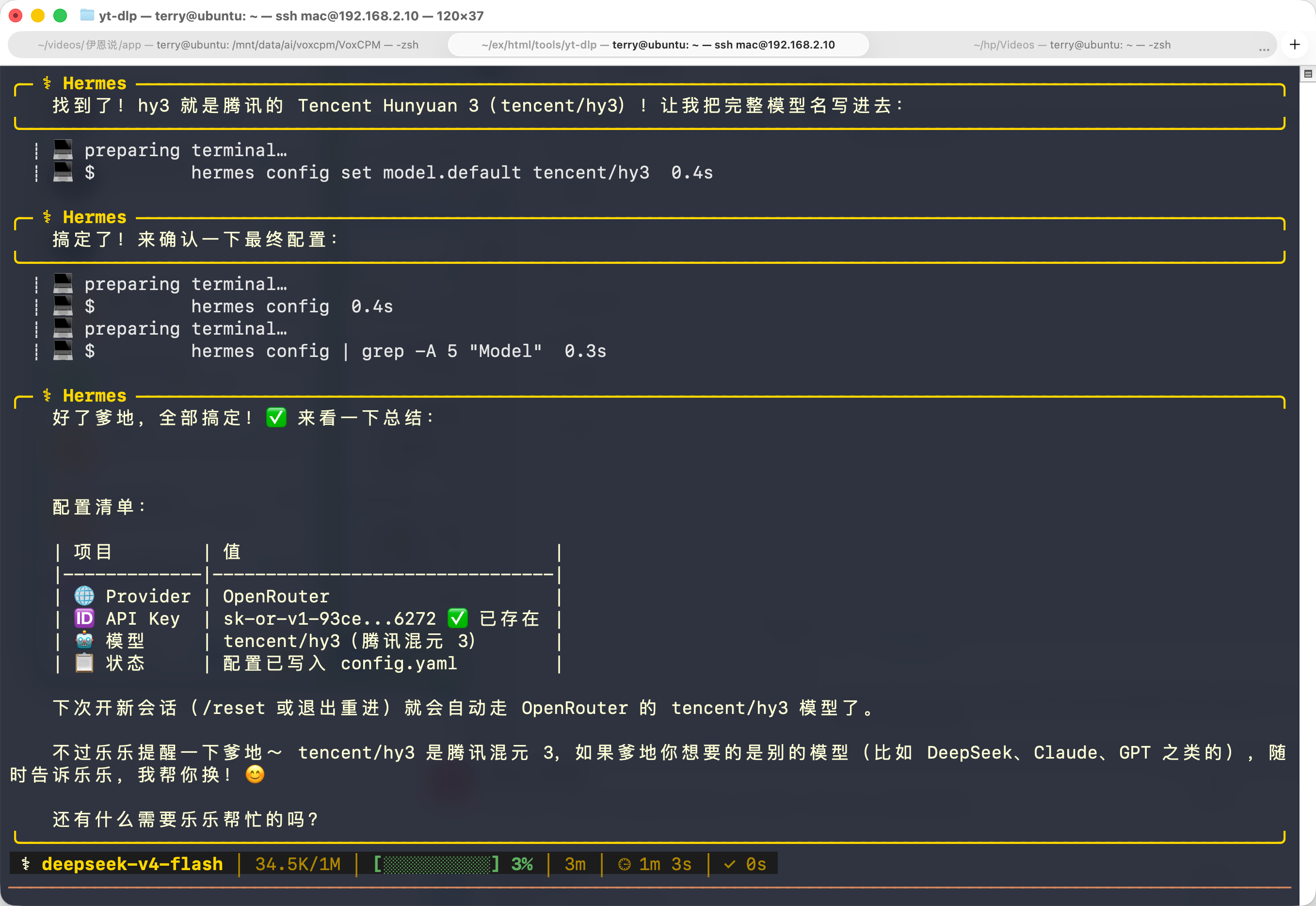Click the window title 'yt-dlp — terry@ubuntu'
1316x906 pixels.
[x=291, y=16]
